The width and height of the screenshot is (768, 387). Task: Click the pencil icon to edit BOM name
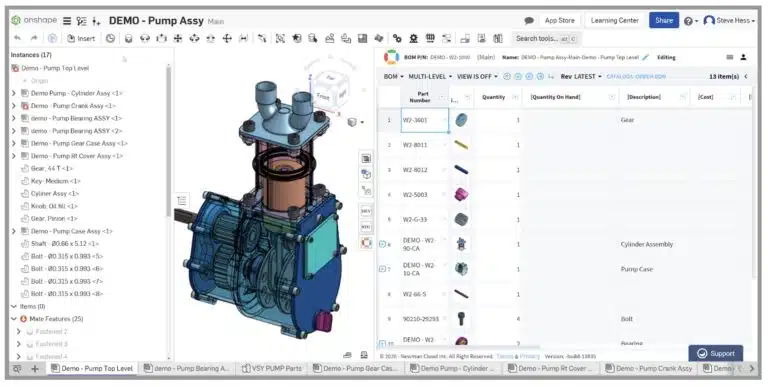point(646,57)
